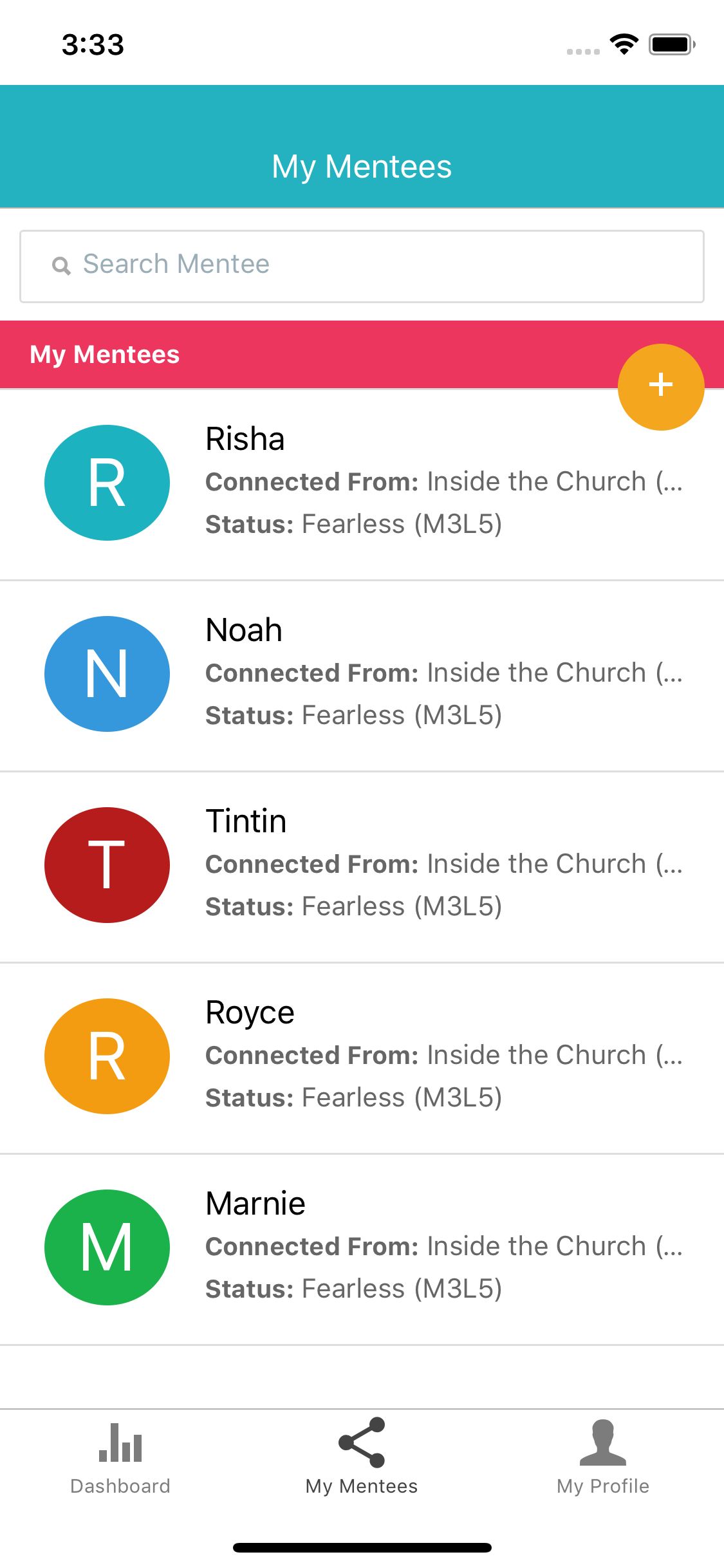Tap Risha's teal R avatar

(x=107, y=483)
